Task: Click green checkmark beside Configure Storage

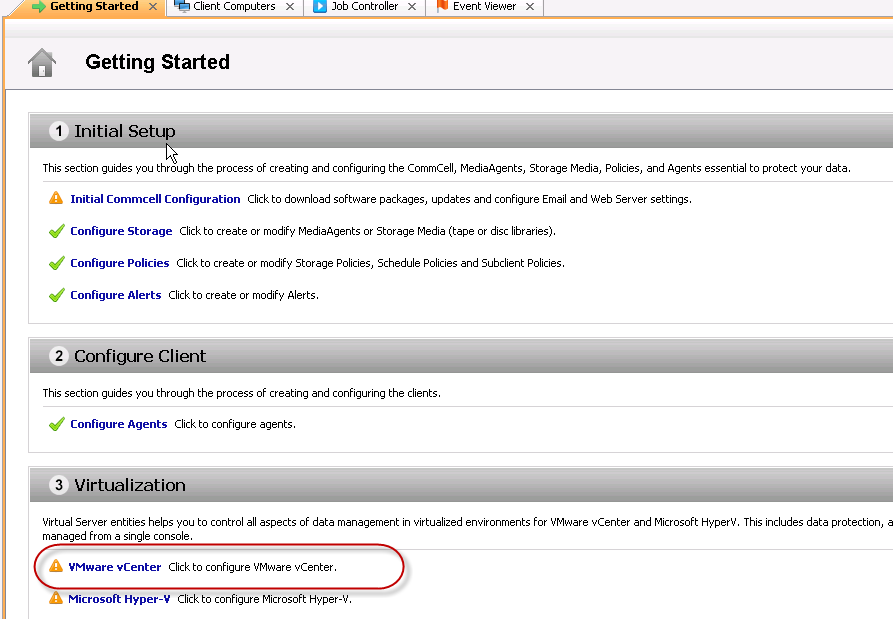Action: tap(56, 232)
